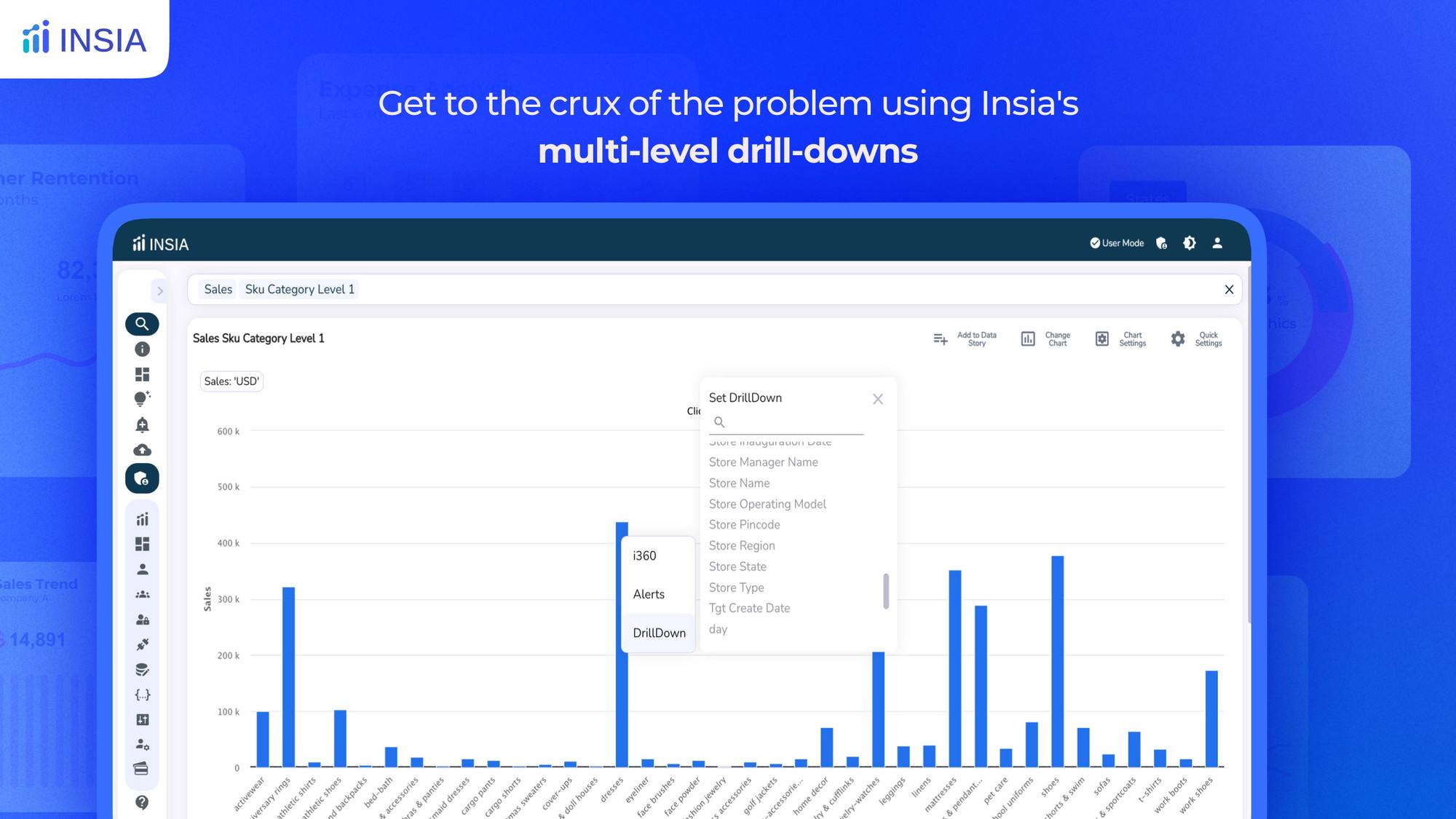The height and width of the screenshot is (819, 1456).
Task: Select Store State from DrillDown list
Action: [x=737, y=566]
